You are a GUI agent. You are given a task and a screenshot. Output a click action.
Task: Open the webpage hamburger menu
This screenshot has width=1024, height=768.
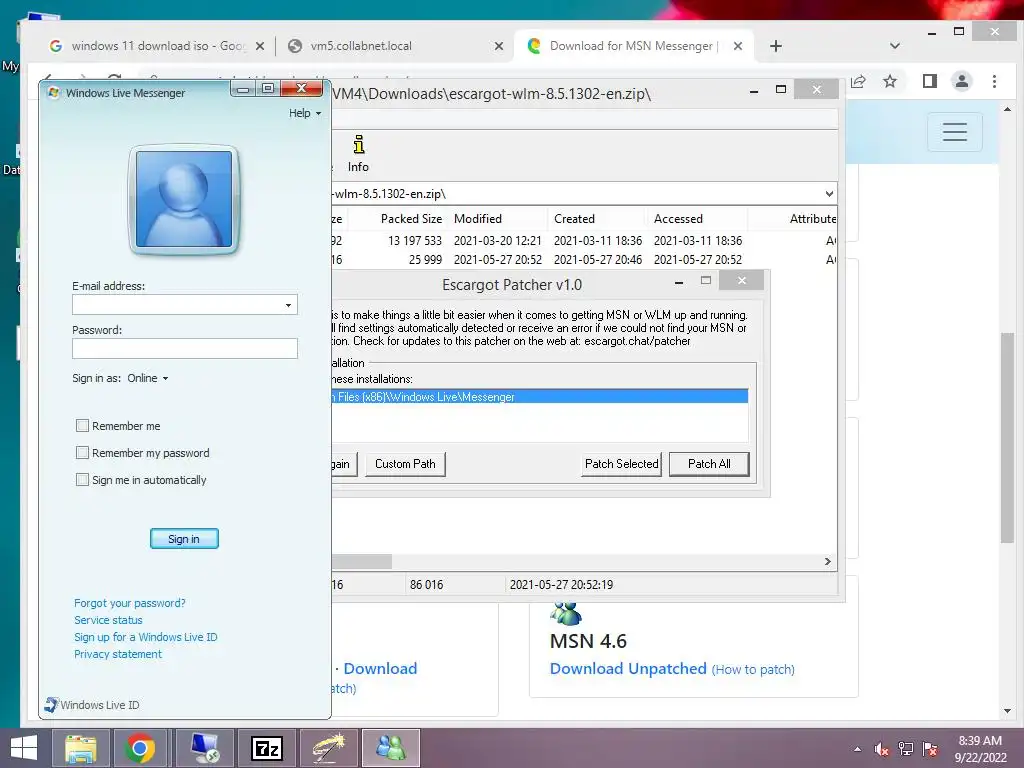955,132
